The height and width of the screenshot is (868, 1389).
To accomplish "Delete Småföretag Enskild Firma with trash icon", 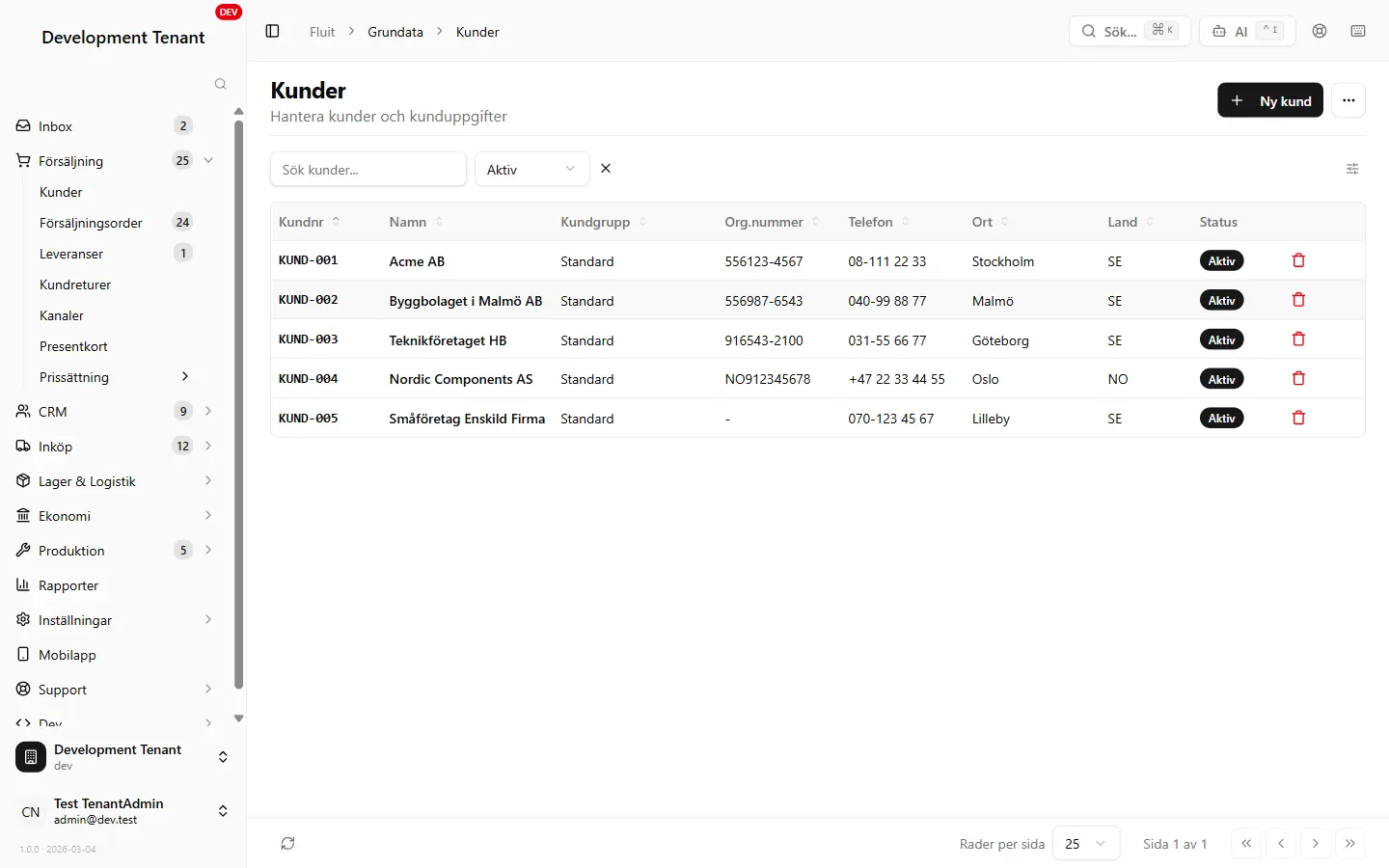I will click(x=1298, y=419).
